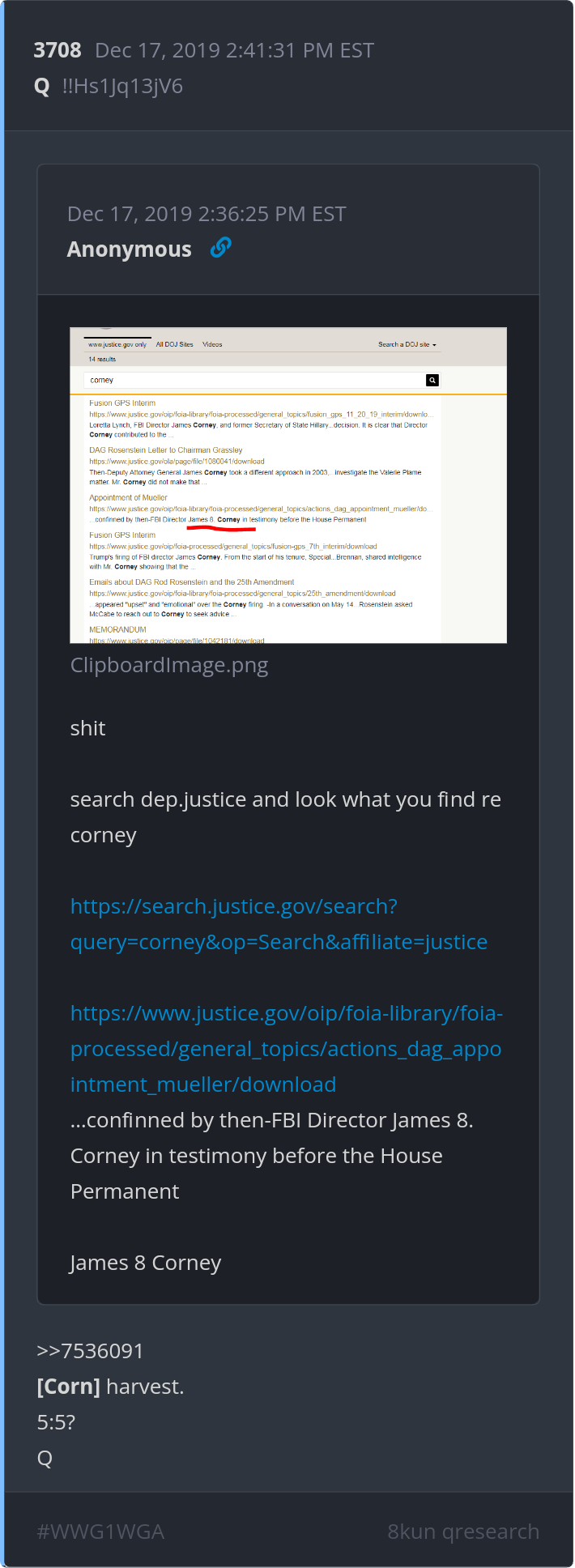Click the !!Hs1Jq13jV6 tripcode
This screenshot has height=1568, width=575.
(x=122, y=87)
